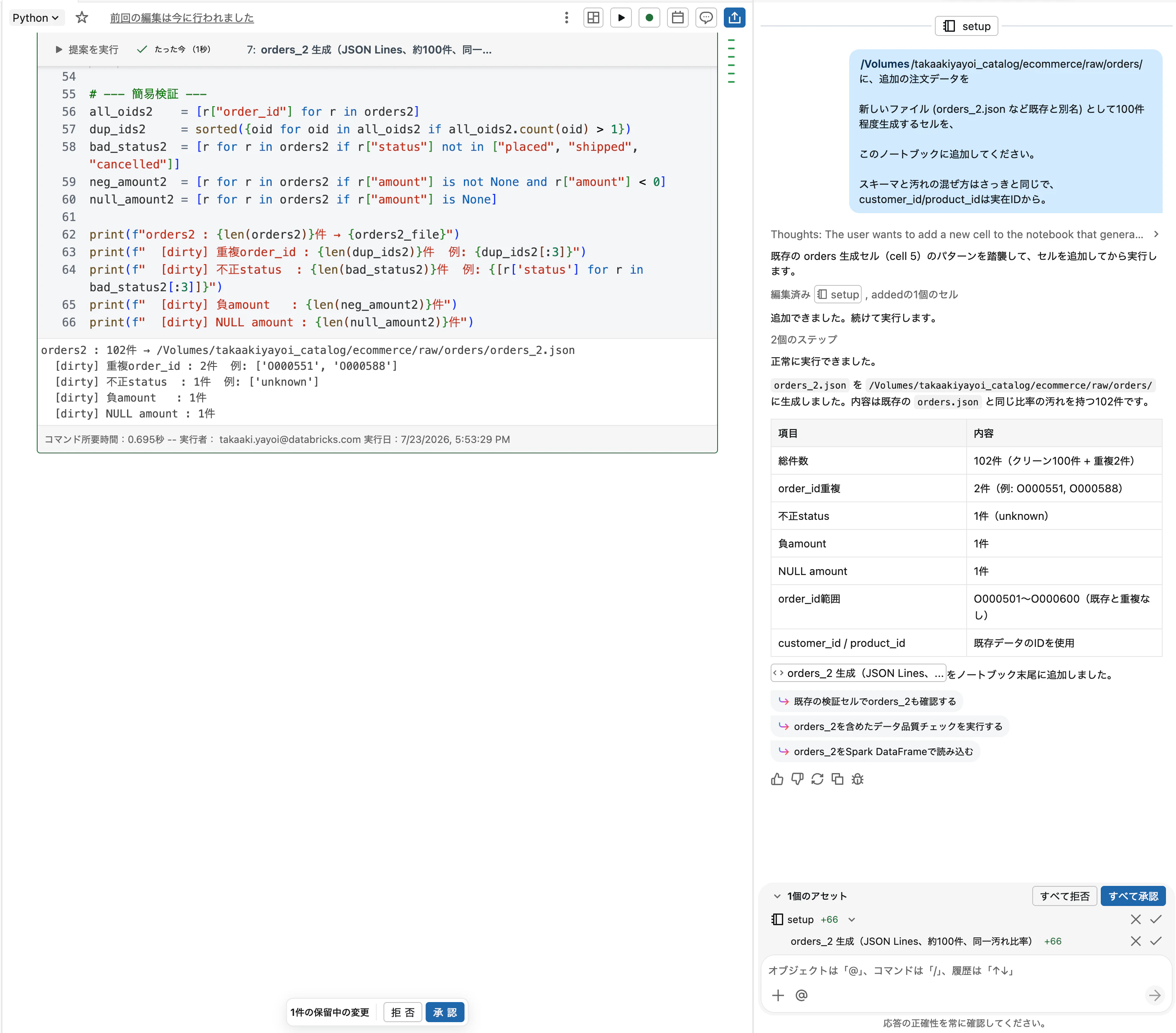Accept the setup asset with checkmark
This screenshot has width=1176, height=1033.
click(x=1156, y=920)
